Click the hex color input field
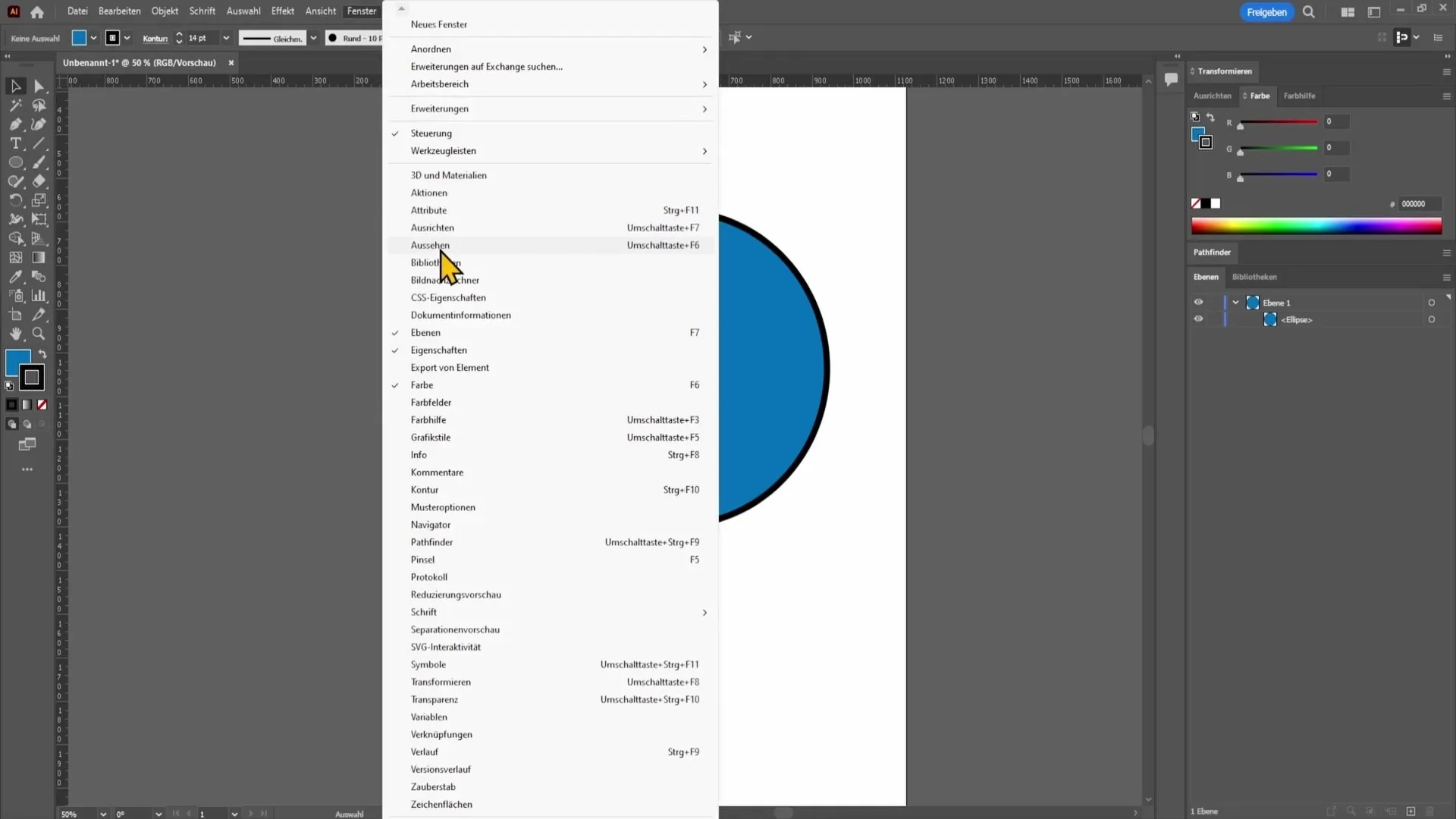This screenshot has height=819, width=1456. click(x=1421, y=203)
